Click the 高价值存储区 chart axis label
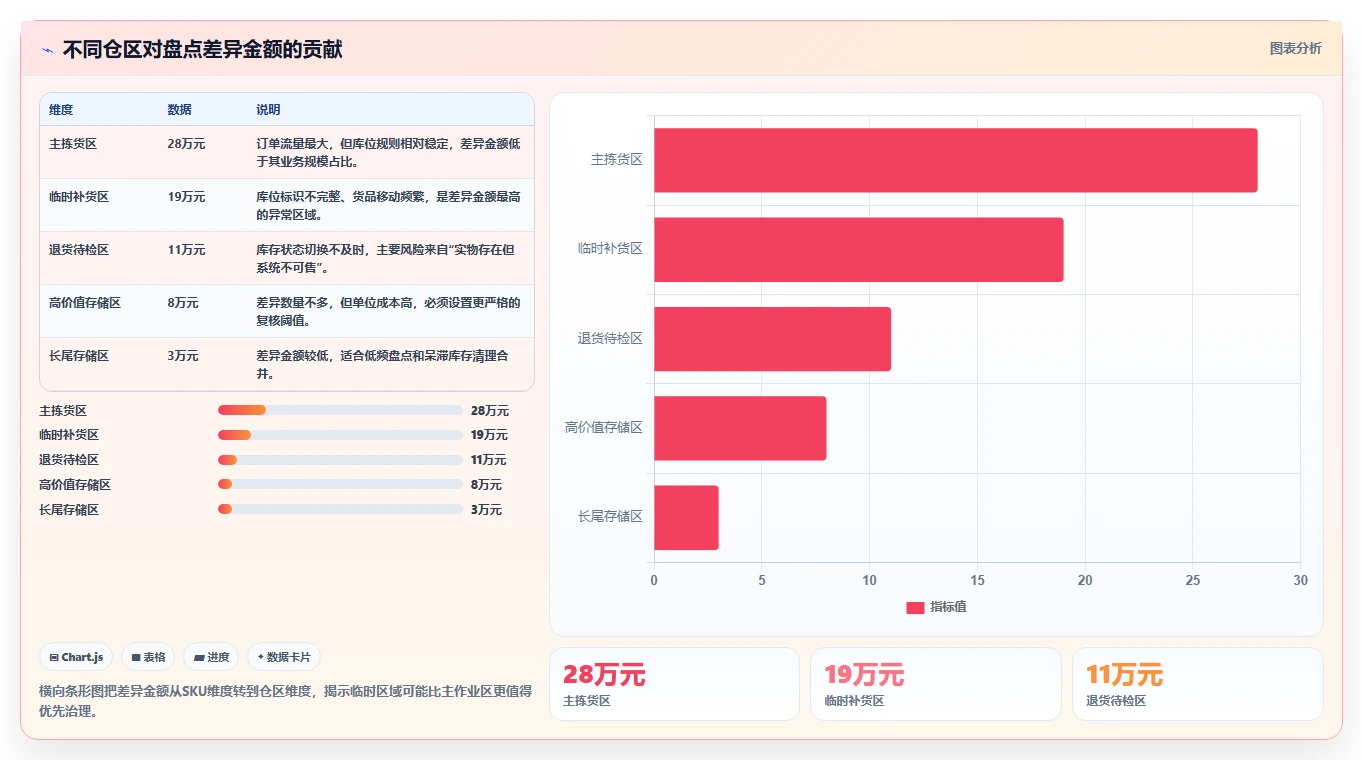The image size is (1363, 760). (x=604, y=428)
